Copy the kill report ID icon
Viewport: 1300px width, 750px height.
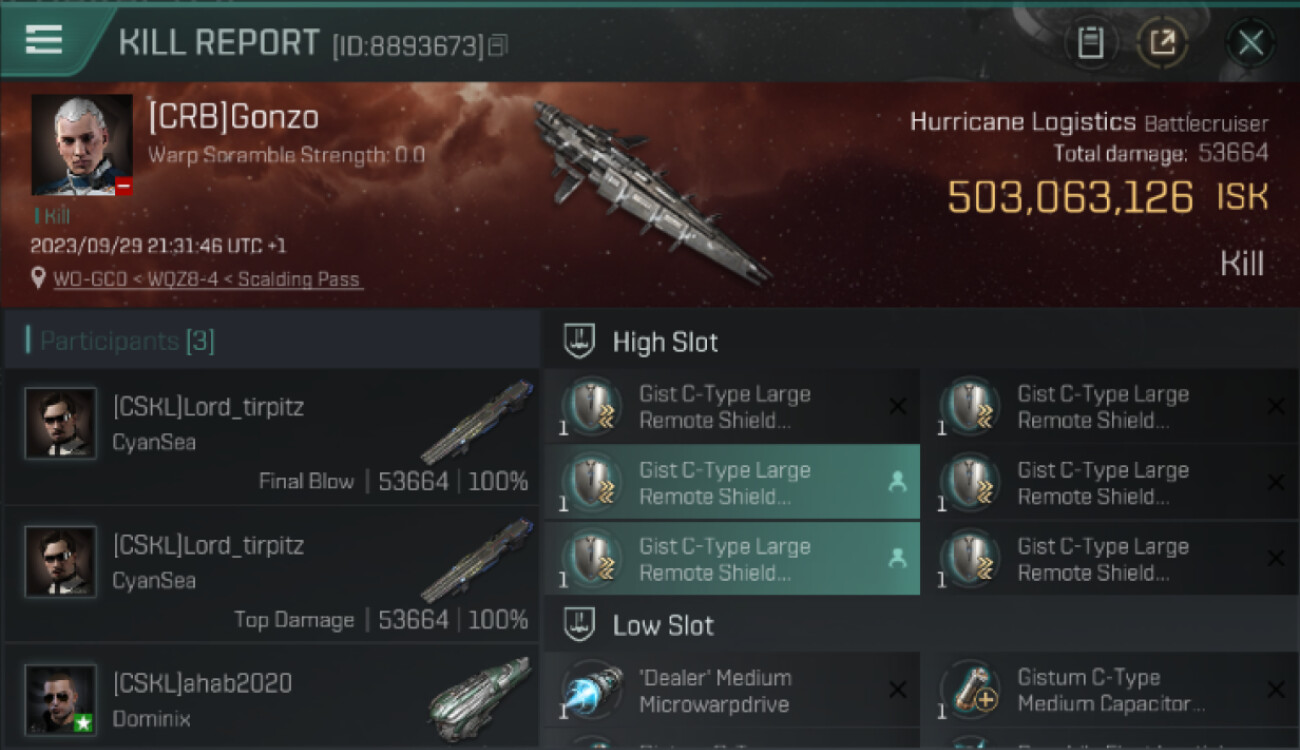tap(497, 45)
